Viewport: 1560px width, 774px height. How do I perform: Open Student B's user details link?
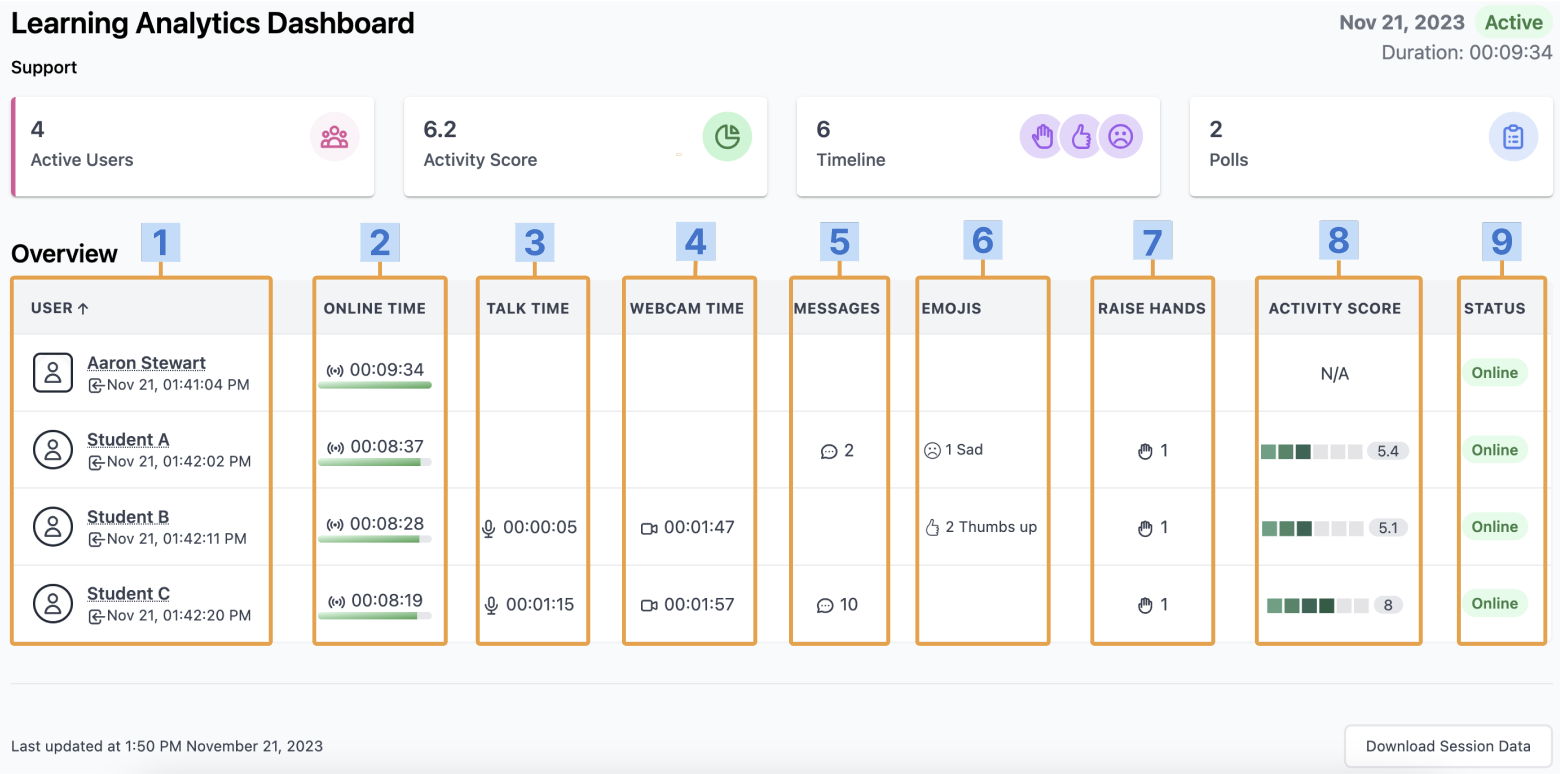point(128,517)
